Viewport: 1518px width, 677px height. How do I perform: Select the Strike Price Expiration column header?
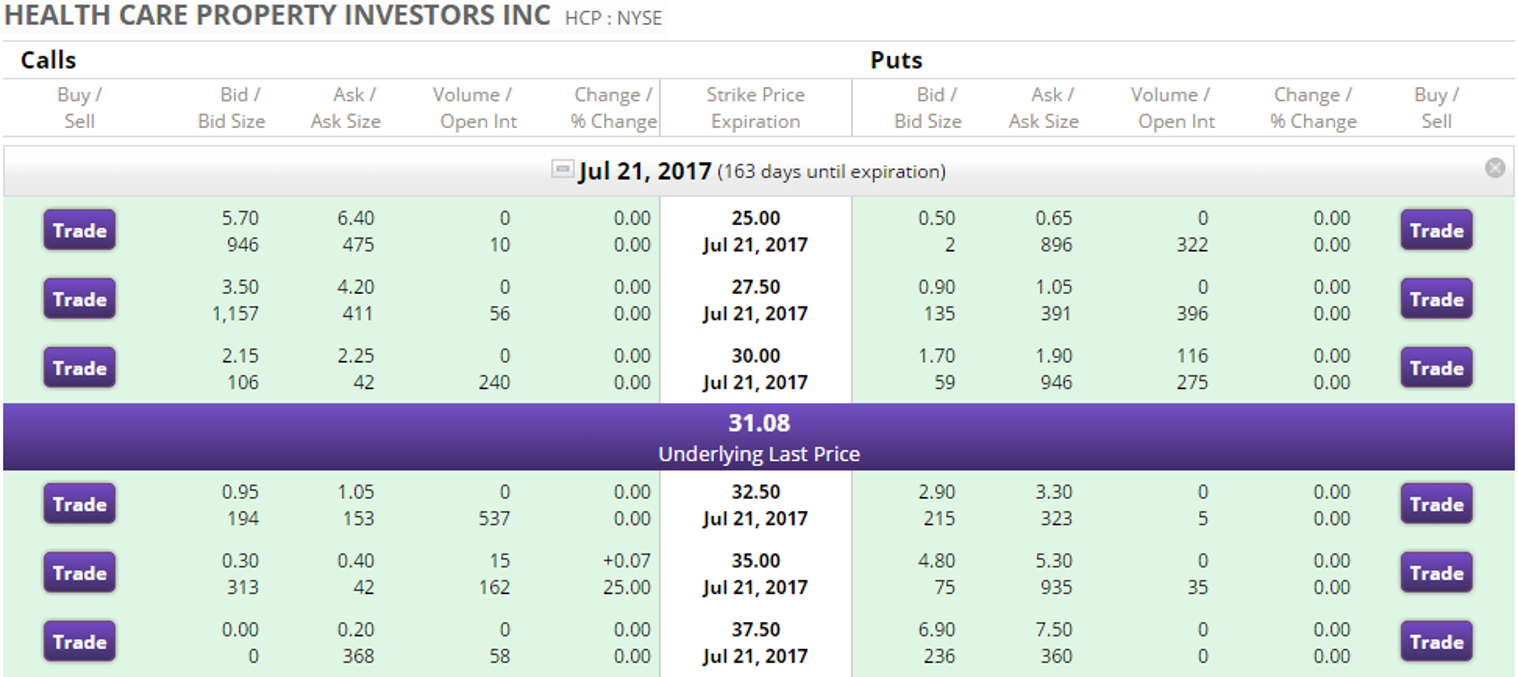755,108
